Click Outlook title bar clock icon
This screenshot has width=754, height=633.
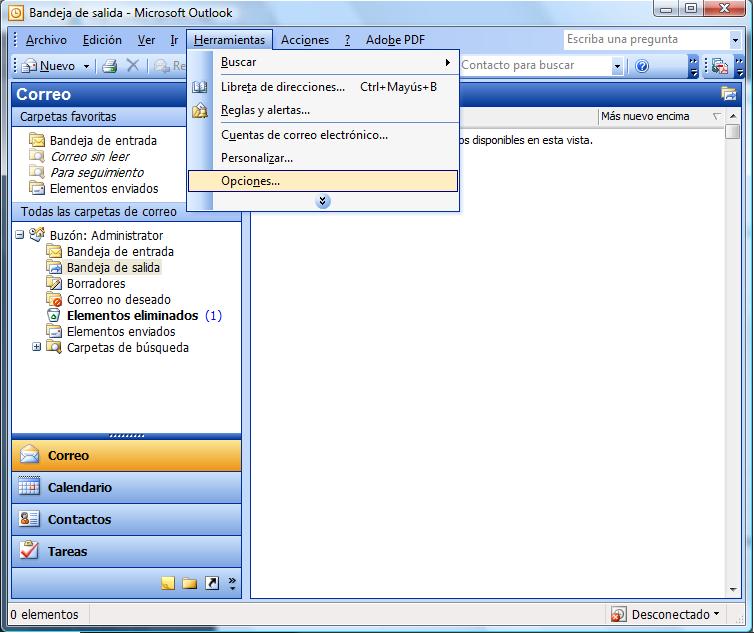(x=16, y=13)
